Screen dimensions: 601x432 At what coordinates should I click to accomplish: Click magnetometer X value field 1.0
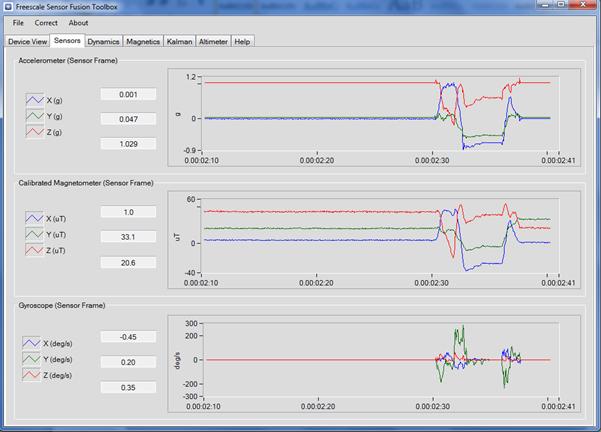(128, 212)
